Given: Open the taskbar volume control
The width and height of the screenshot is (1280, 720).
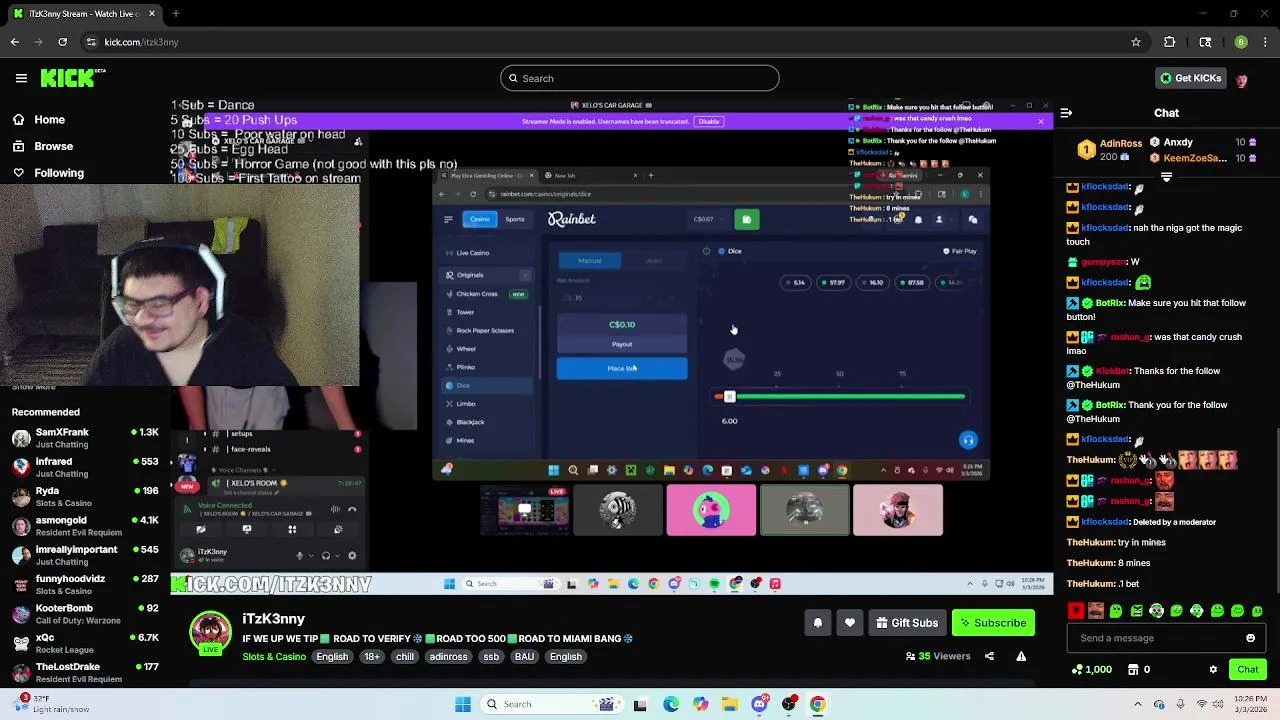Looking at the screenshot, I should [x=1218, y=704].
